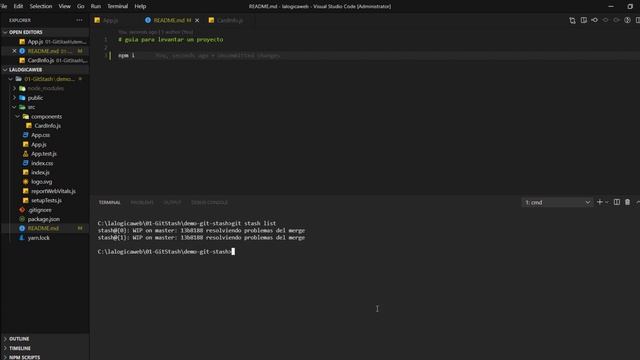This screenshot has height=360, width=640.
Task: Expand the node_modules folder
Action: click(x=14, y=89)
